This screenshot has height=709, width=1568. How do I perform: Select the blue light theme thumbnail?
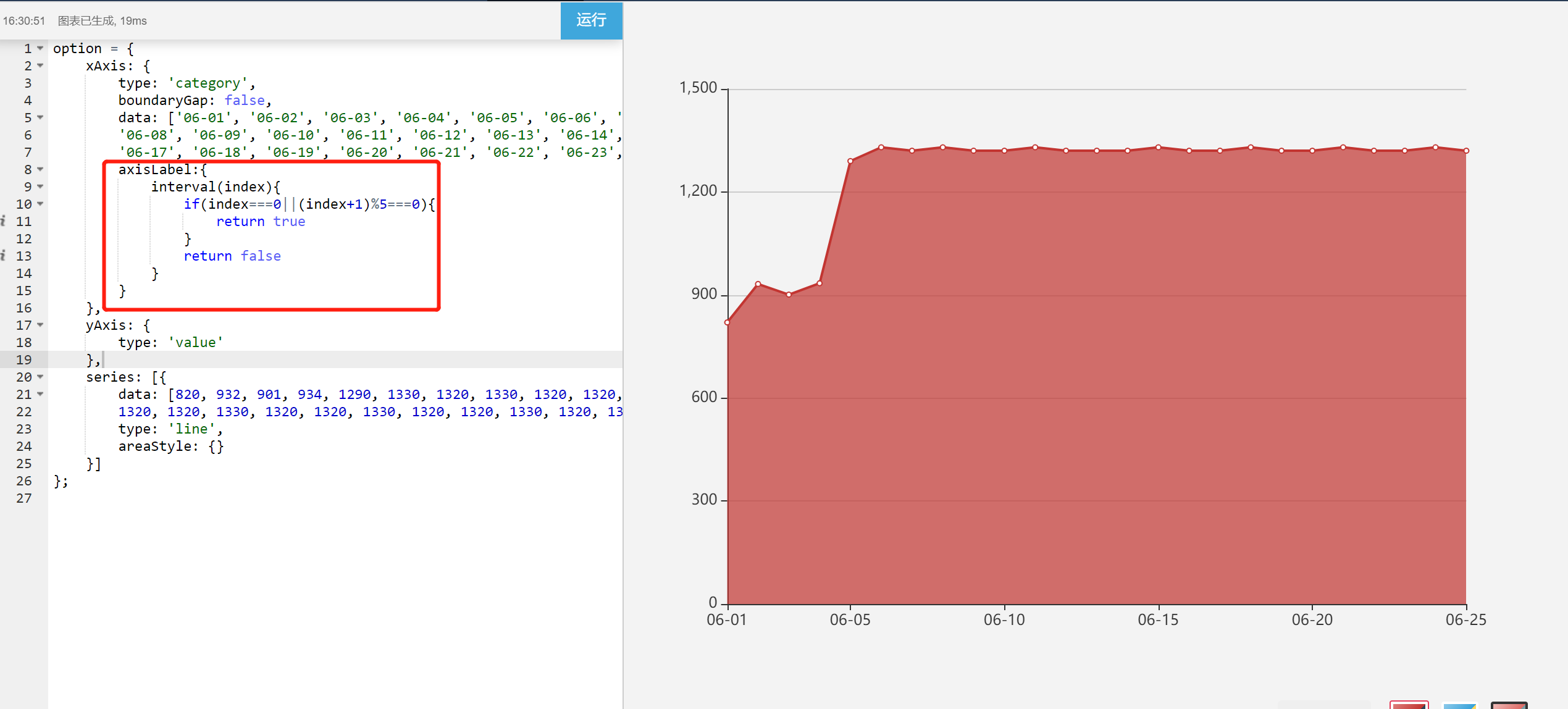tap(1459, 705)
